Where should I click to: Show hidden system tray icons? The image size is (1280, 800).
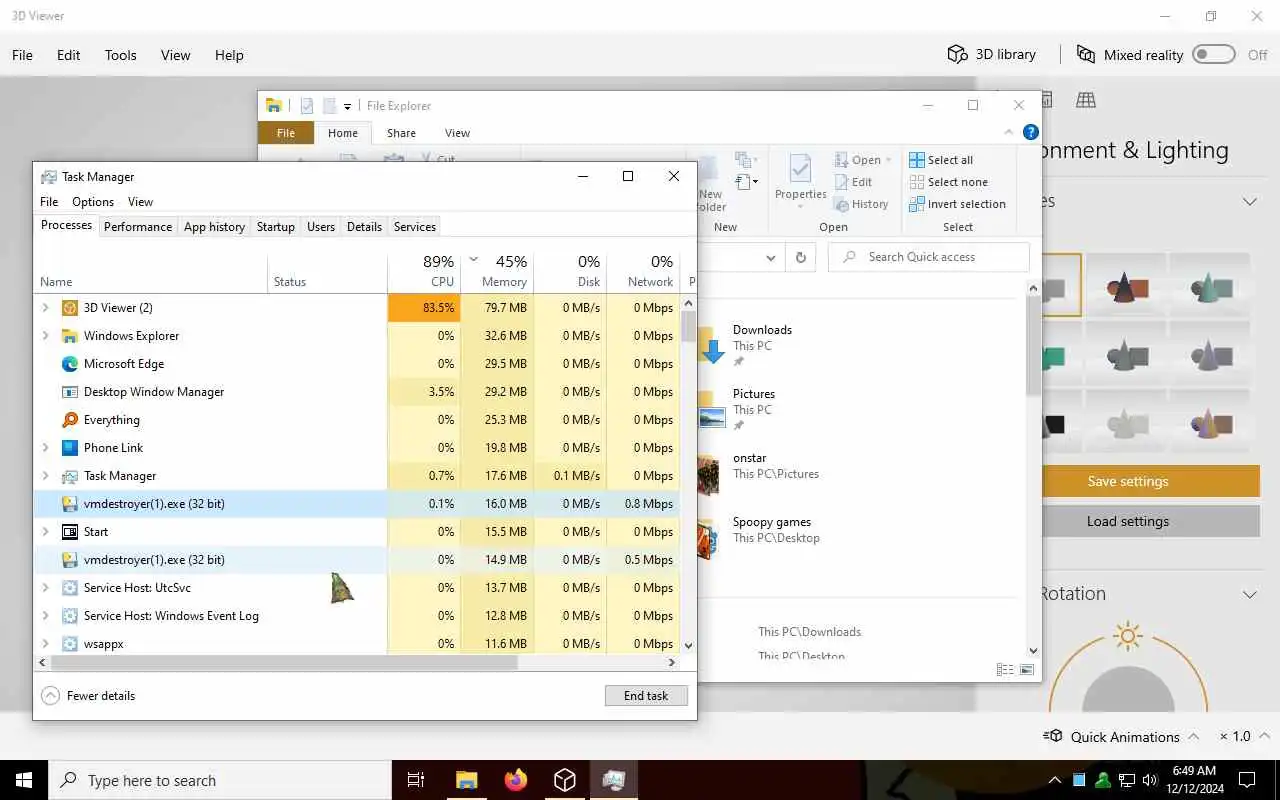(1054, 780)
